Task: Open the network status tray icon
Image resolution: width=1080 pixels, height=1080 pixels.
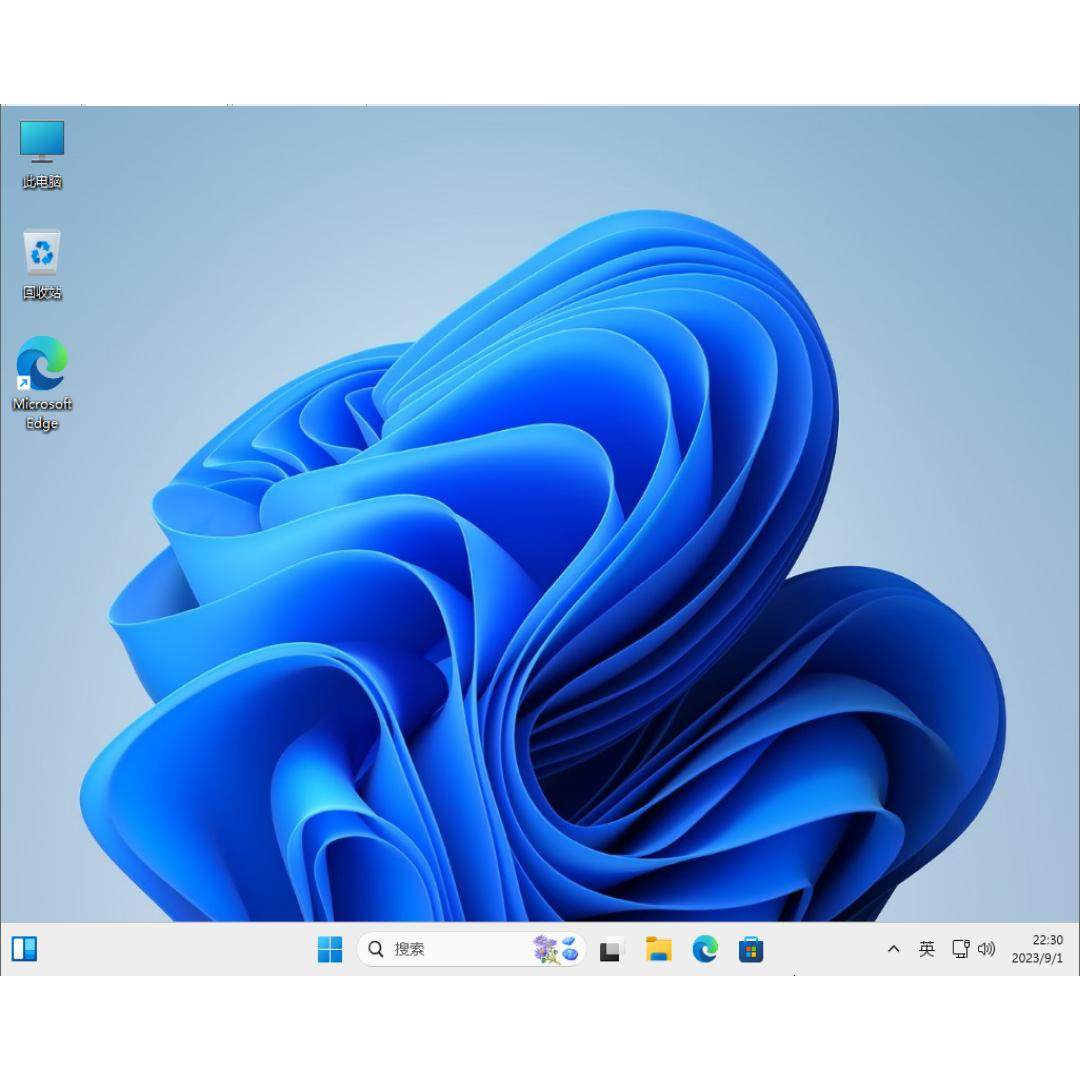Action: coord(961,948)
